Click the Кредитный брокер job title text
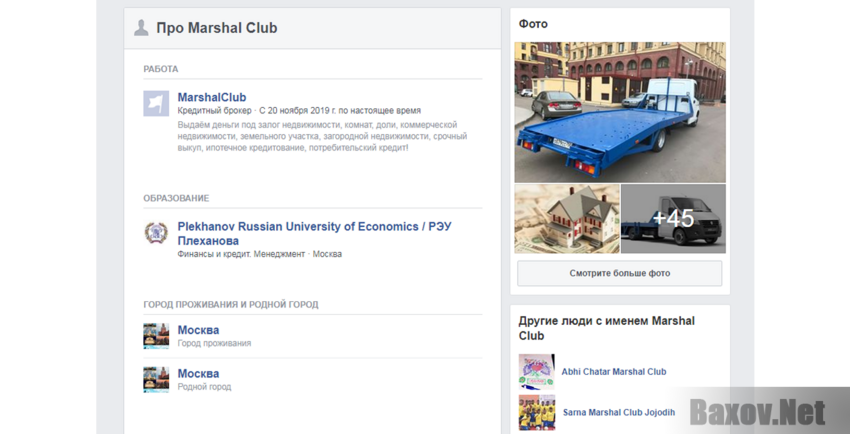The width and height of the screenshot is (850, 434). click(215, 111)
